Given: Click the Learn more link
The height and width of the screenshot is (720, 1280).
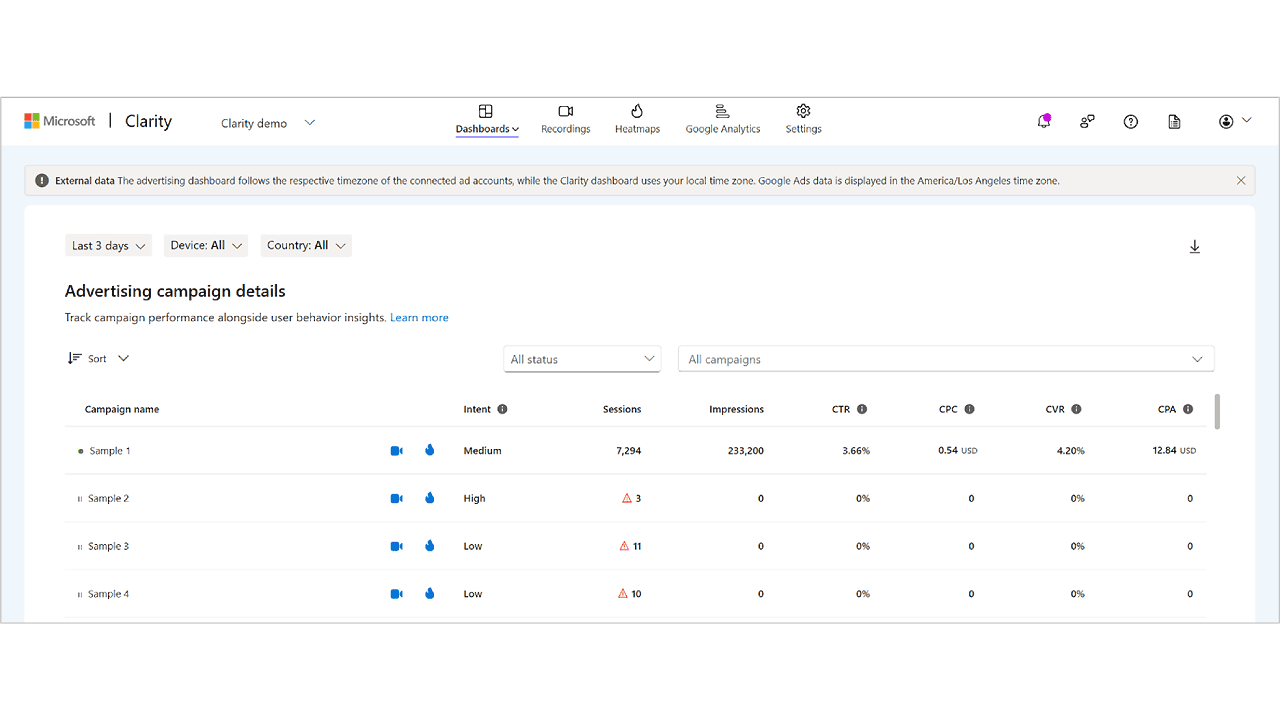Looking at the screenshot, I should (419, 318).
